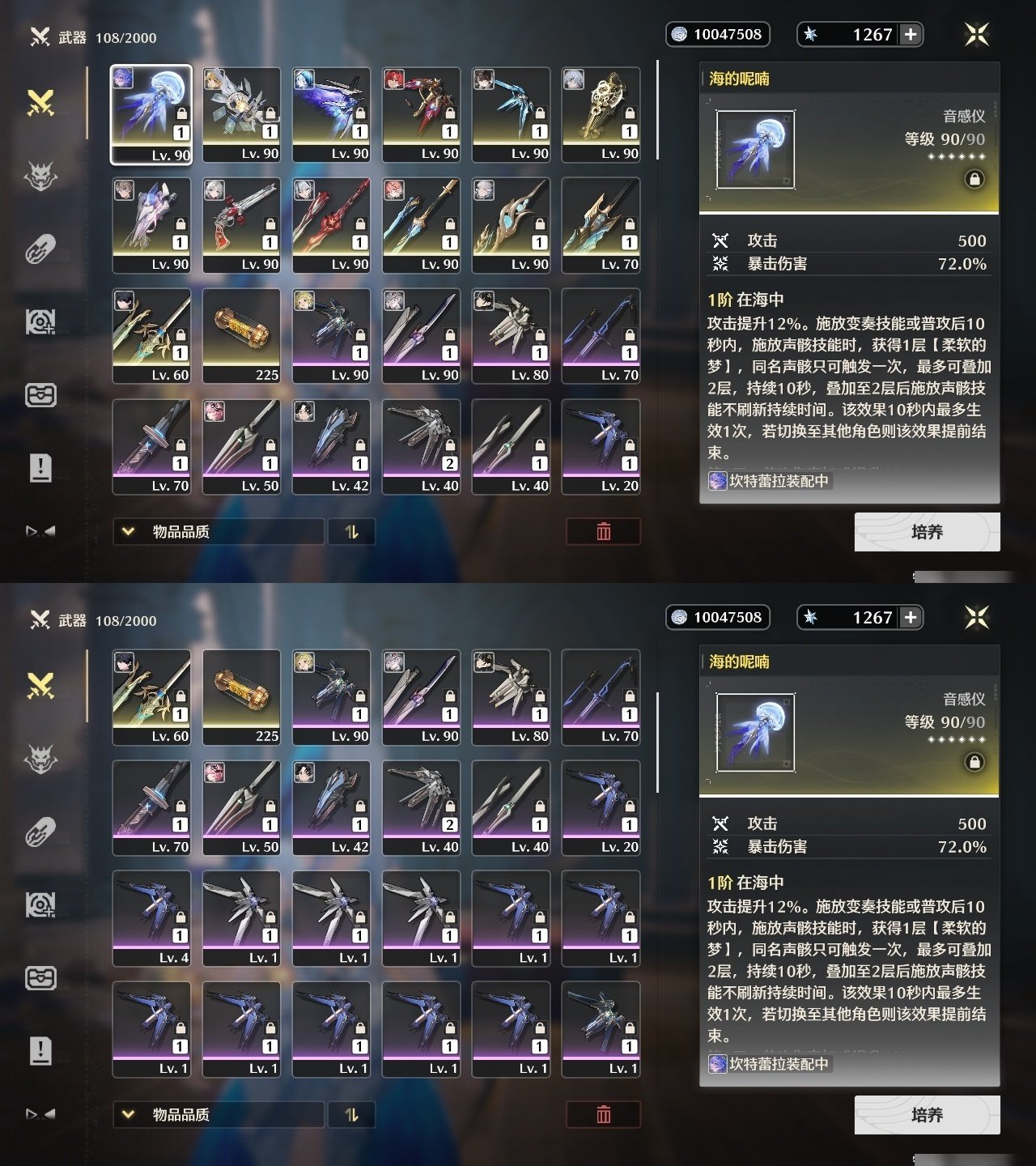1036x1166 pixels.
Task: Select the jellyfish rectifier weapon at Lv. 90 in grid
Action: coord(151,114)
